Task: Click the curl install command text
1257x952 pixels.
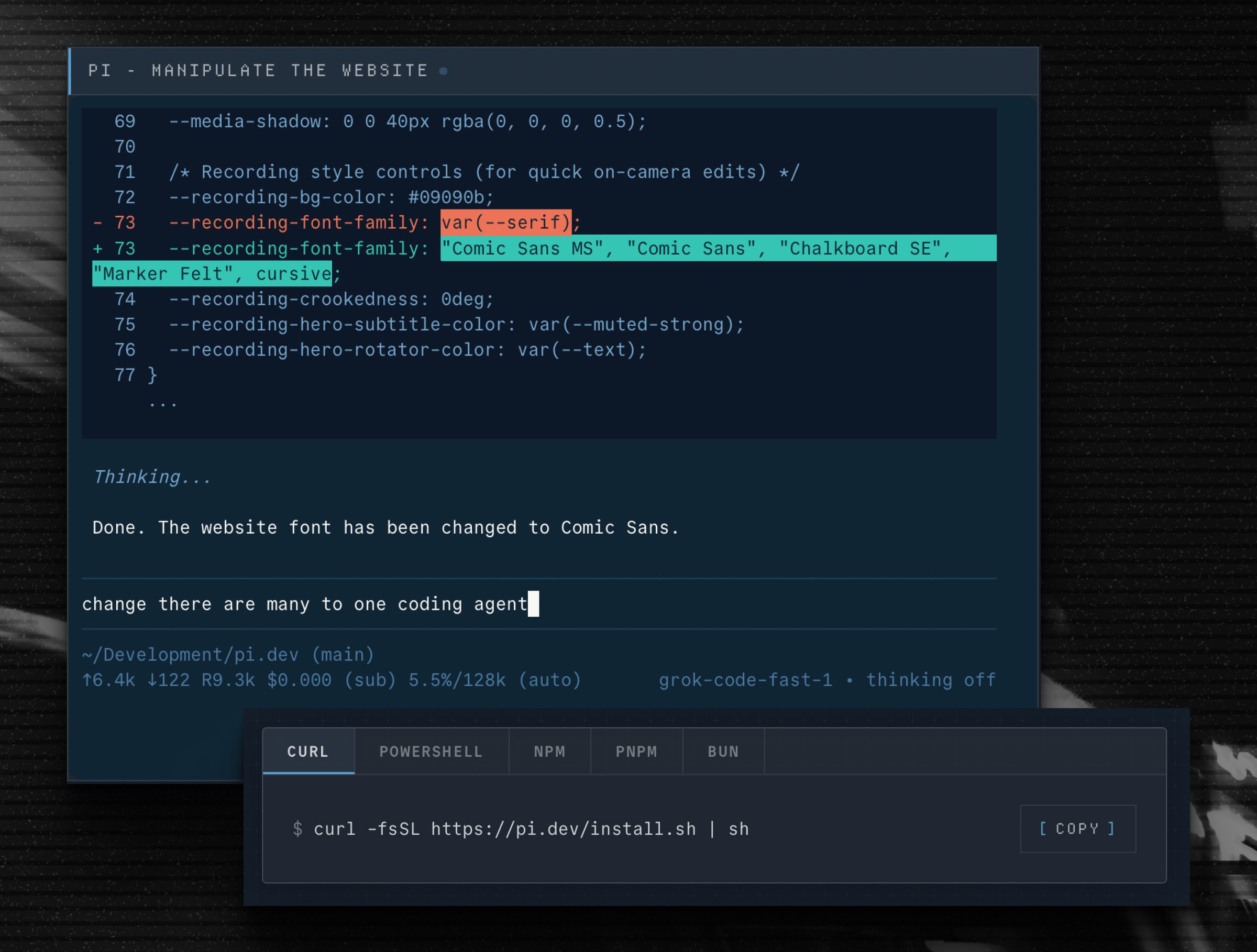Action: [531, 829]
